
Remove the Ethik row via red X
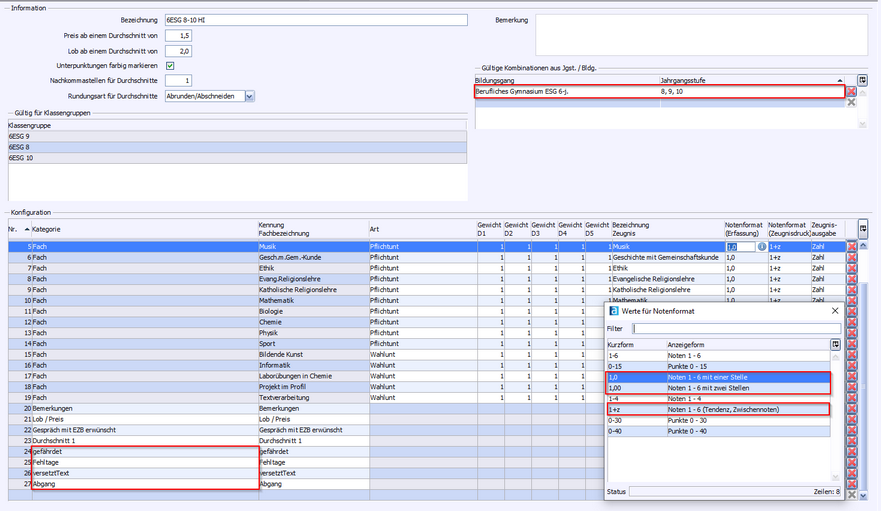(852, 268)
